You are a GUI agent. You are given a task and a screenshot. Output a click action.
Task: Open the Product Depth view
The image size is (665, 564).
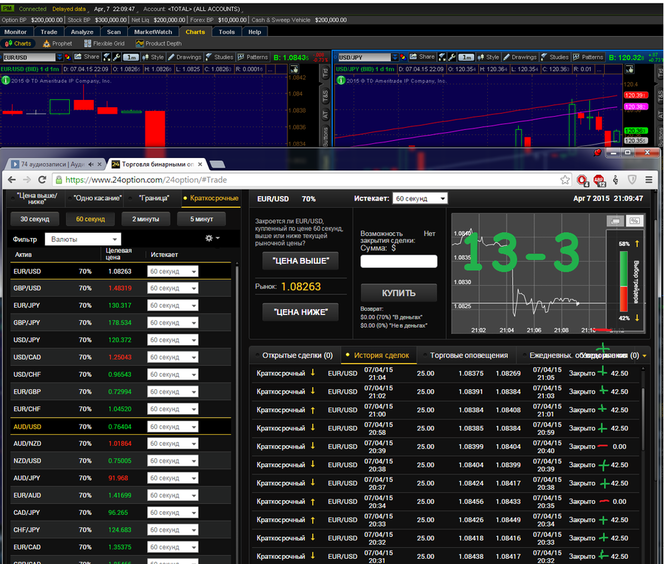click(x=159, y=44)
